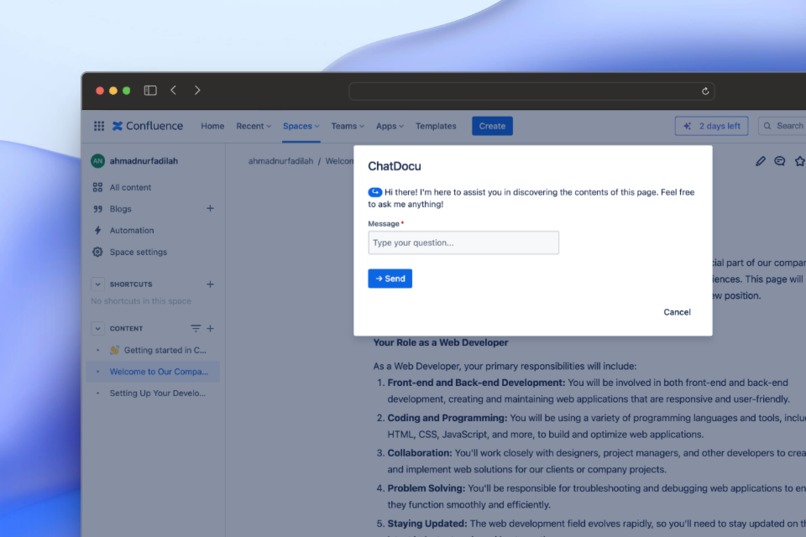Image resolution: width=806 pixels, height=537 pixels.
Task: Open the Teams dropdown menu
Action: click(x=347, y=126)
